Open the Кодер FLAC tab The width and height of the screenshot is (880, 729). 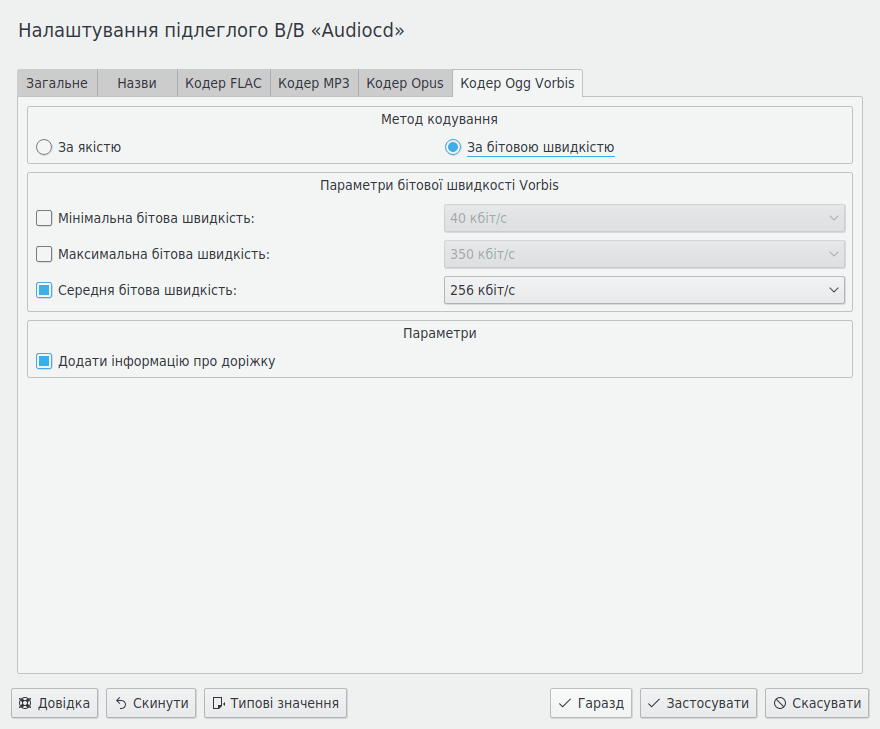pyautogui.click(x=223, y=83)
